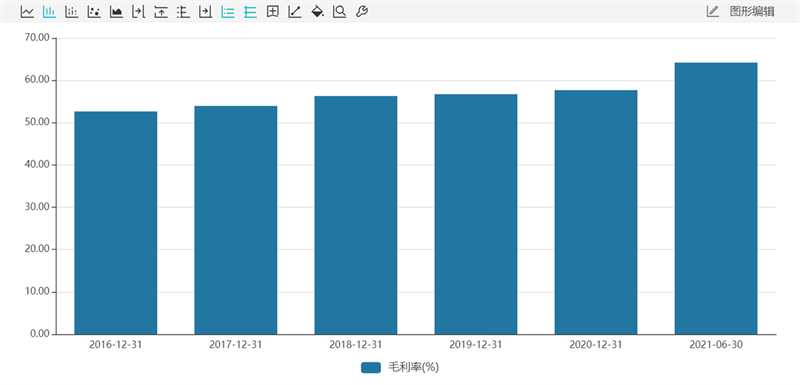Screen dimensions: 800x385
Task: Click the add data label box icon
Action: 272,12
